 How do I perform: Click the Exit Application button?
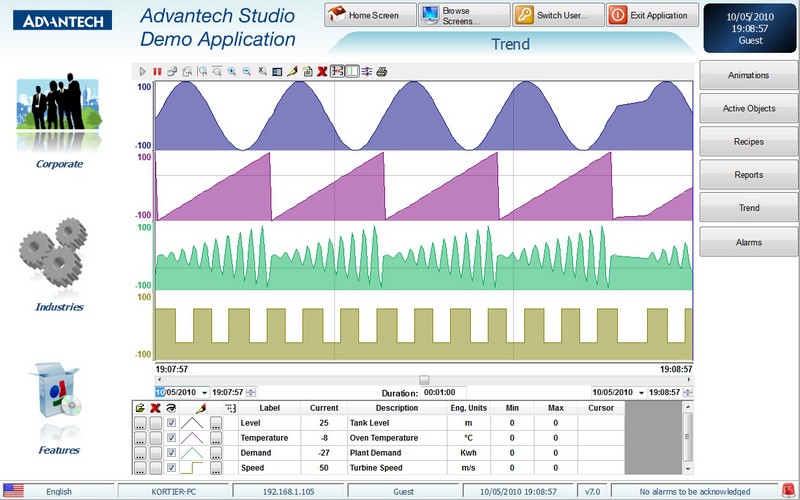[653, 15]
